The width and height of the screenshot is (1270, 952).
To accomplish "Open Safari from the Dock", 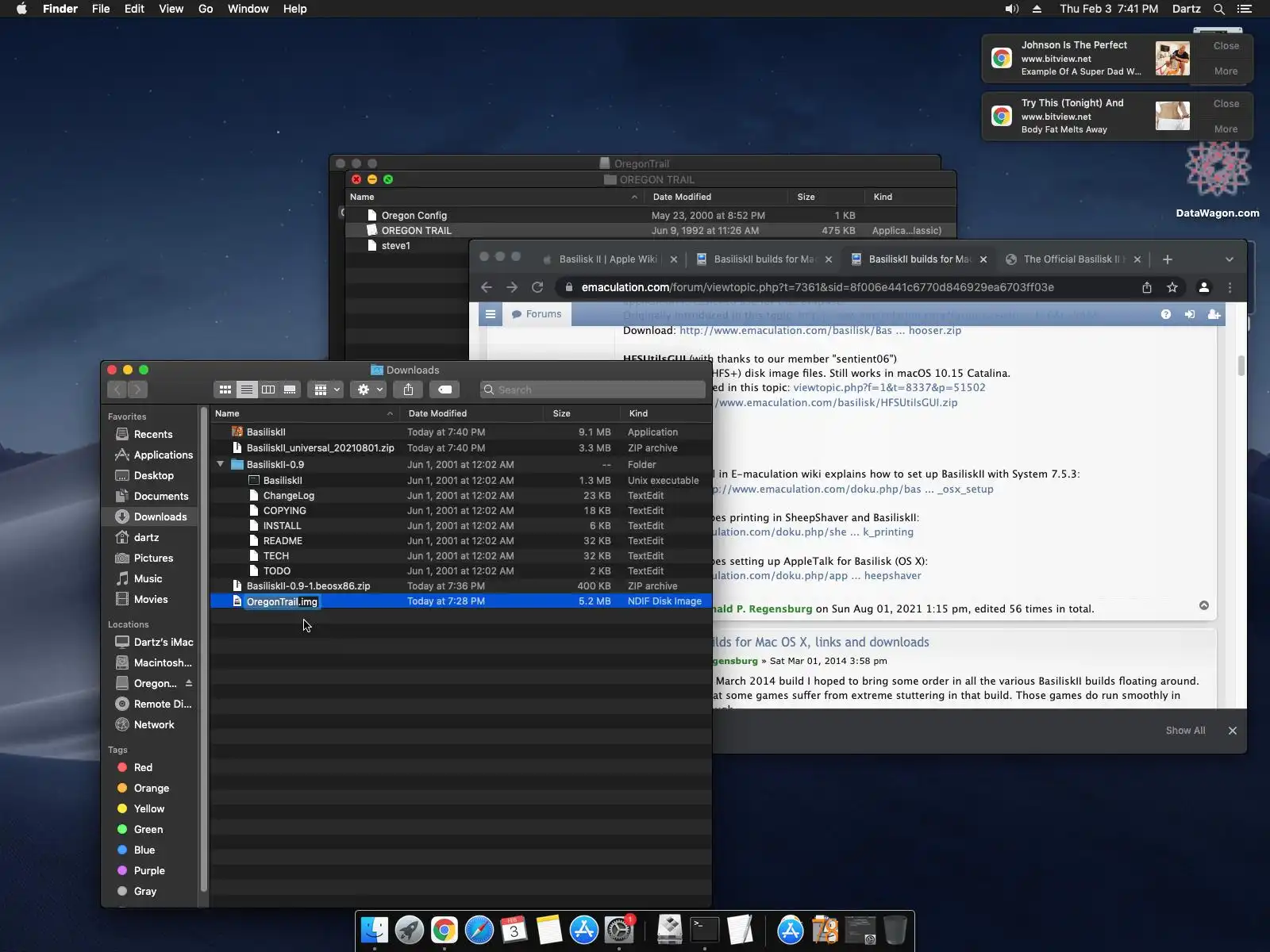I will 479,930.
